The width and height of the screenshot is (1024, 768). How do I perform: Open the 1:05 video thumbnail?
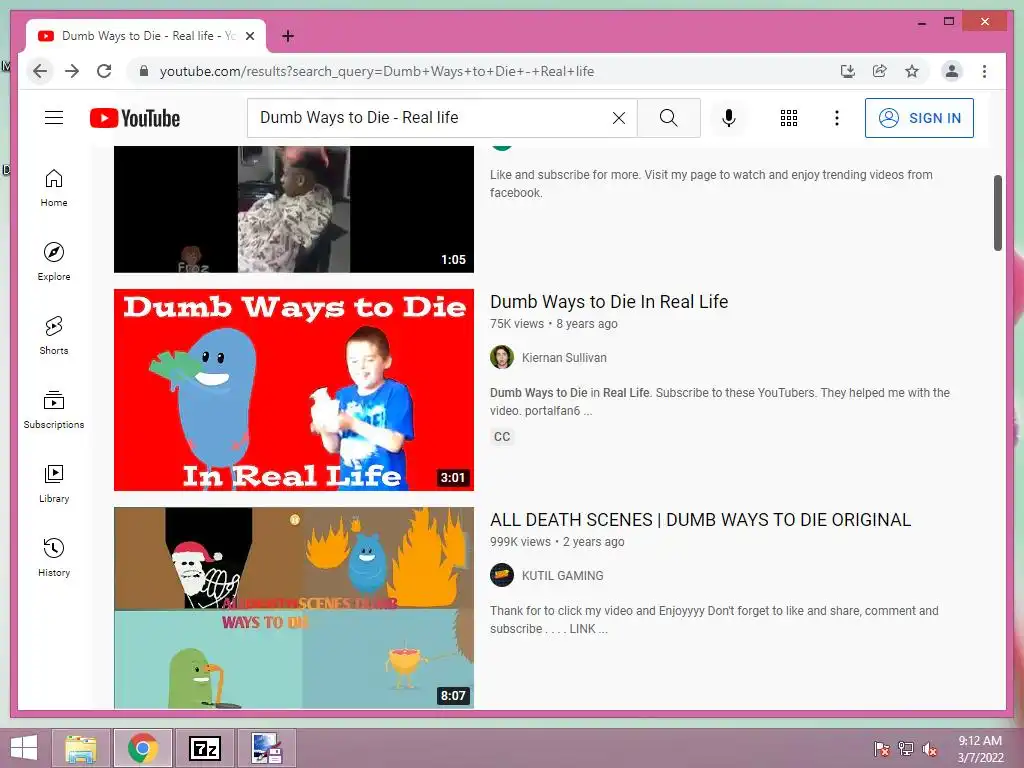pos(294,209)
